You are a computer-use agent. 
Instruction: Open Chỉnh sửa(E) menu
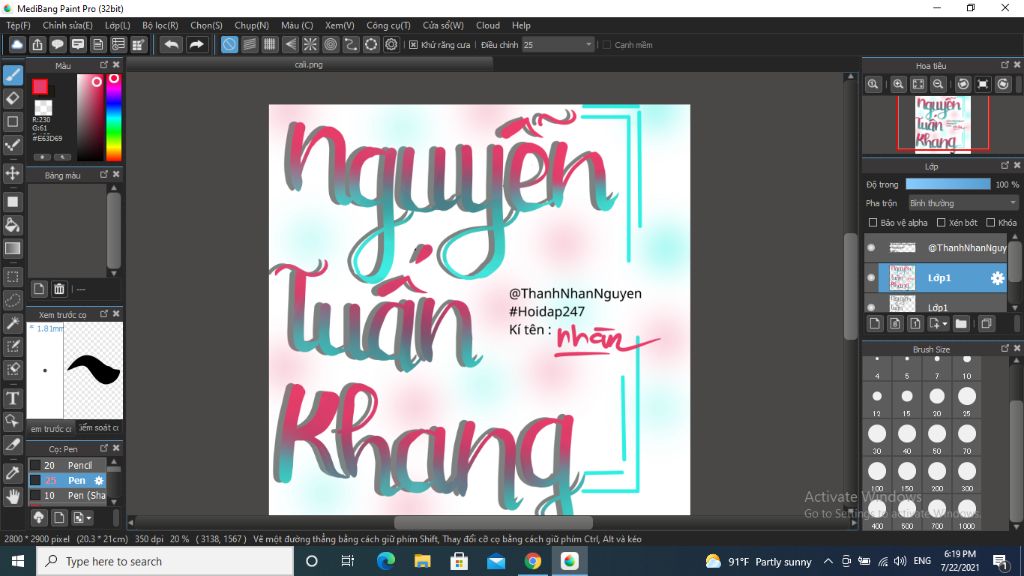click(67, 25)
